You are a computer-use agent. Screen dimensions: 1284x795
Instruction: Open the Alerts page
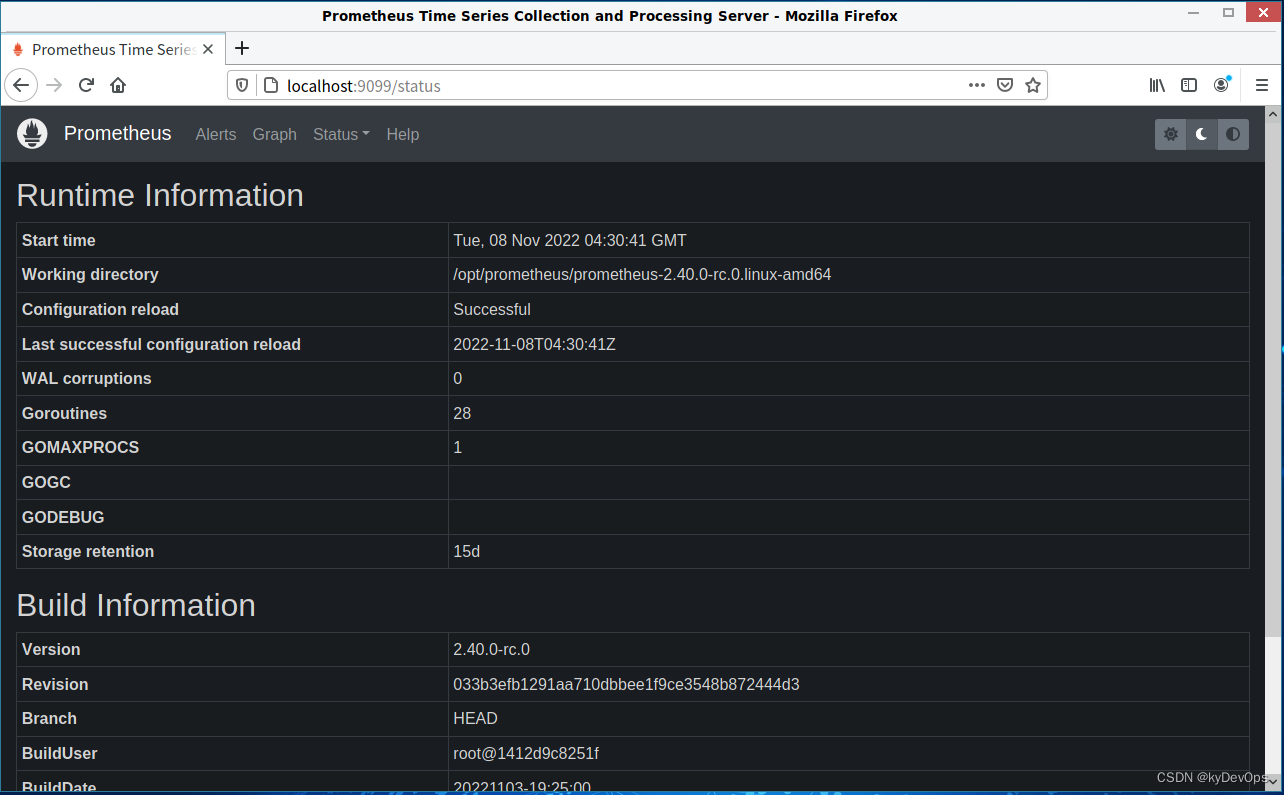point(216,134)
